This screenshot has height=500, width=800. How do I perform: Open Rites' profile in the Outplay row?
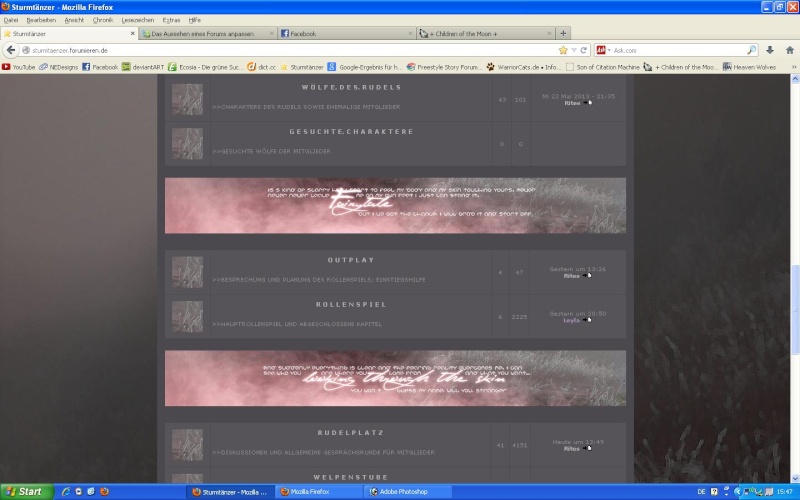pyautogui.click(x=571, y=276)
